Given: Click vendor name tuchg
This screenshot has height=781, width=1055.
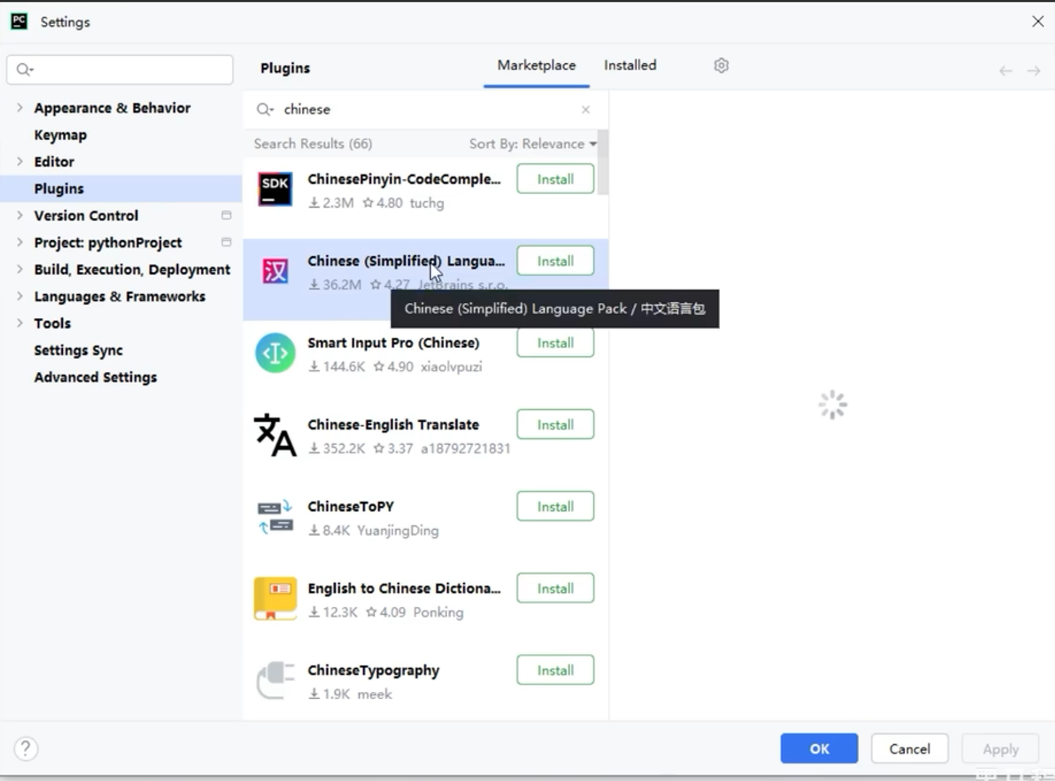Looking at the screenshot, I should 427,203.
